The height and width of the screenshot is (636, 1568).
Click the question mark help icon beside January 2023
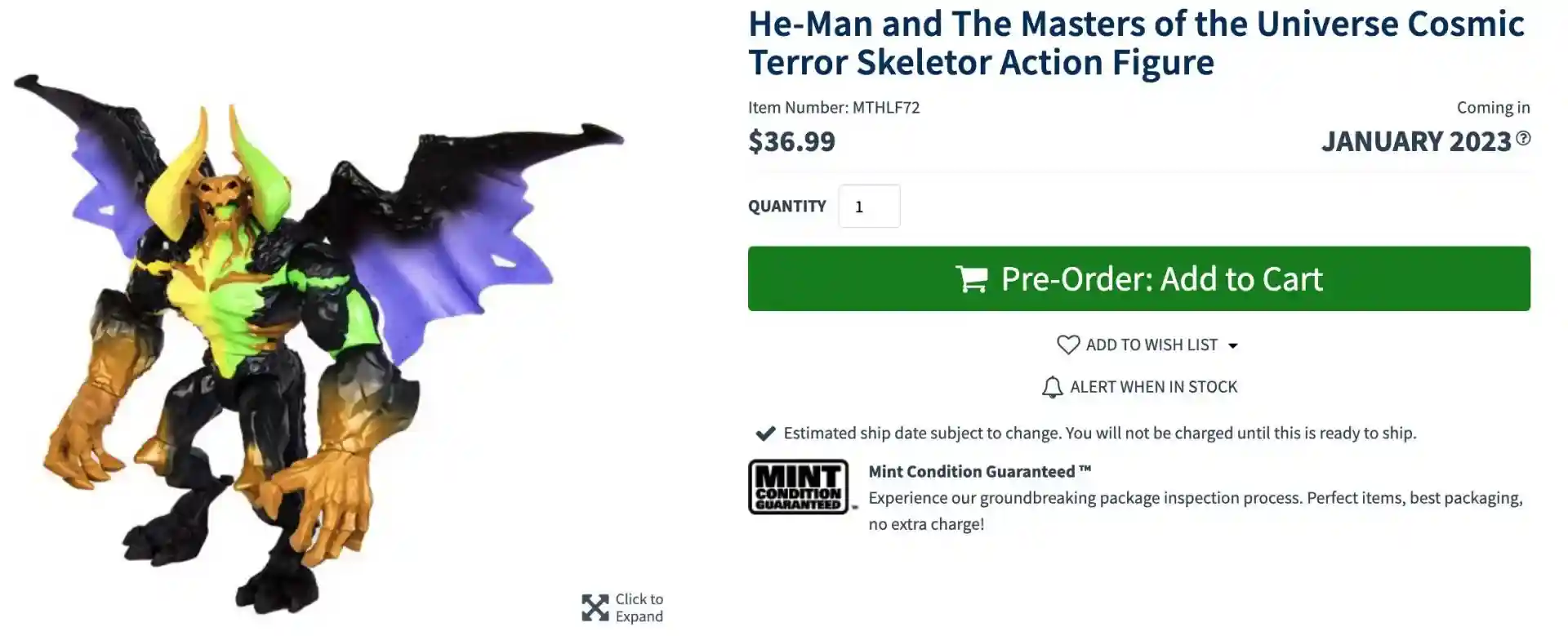[x=1523, y=139]
